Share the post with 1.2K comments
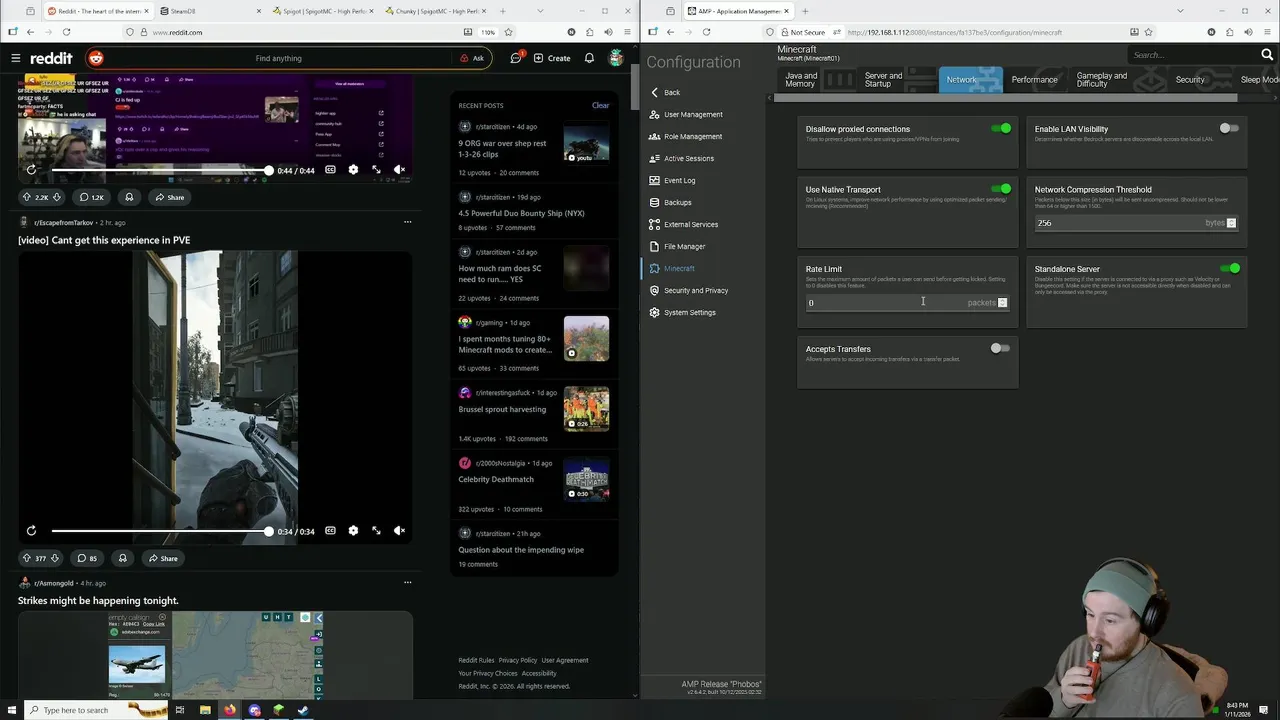This screenshot has height=720, width=1280. pyautogui.click(x=169, y=197)
